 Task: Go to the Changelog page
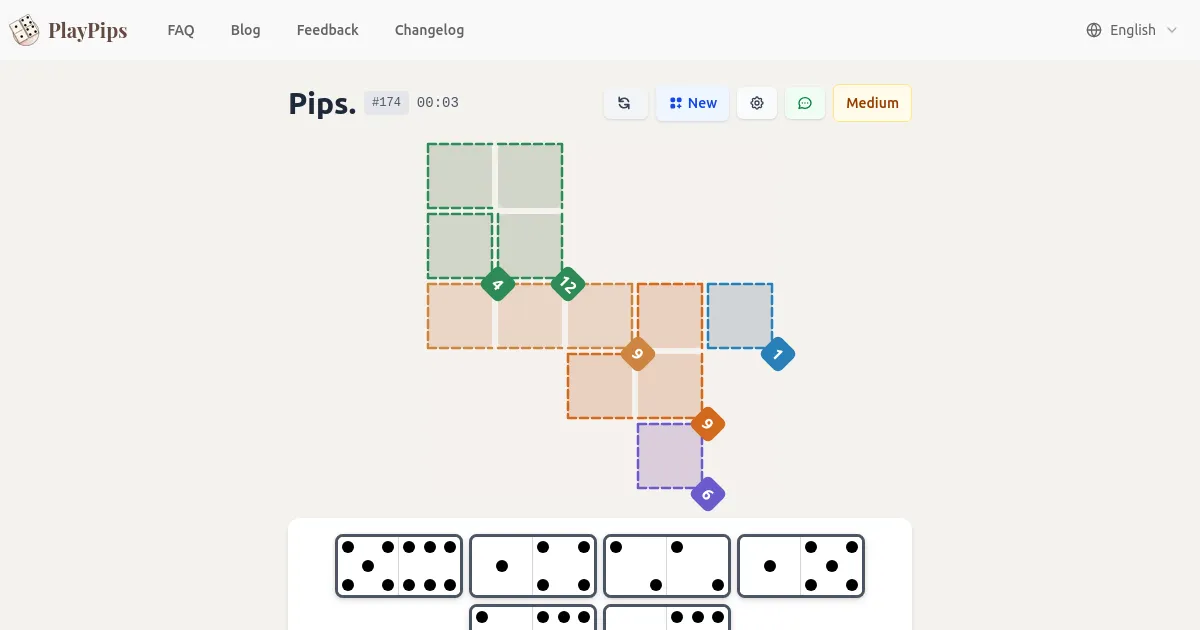pos(429,30)
